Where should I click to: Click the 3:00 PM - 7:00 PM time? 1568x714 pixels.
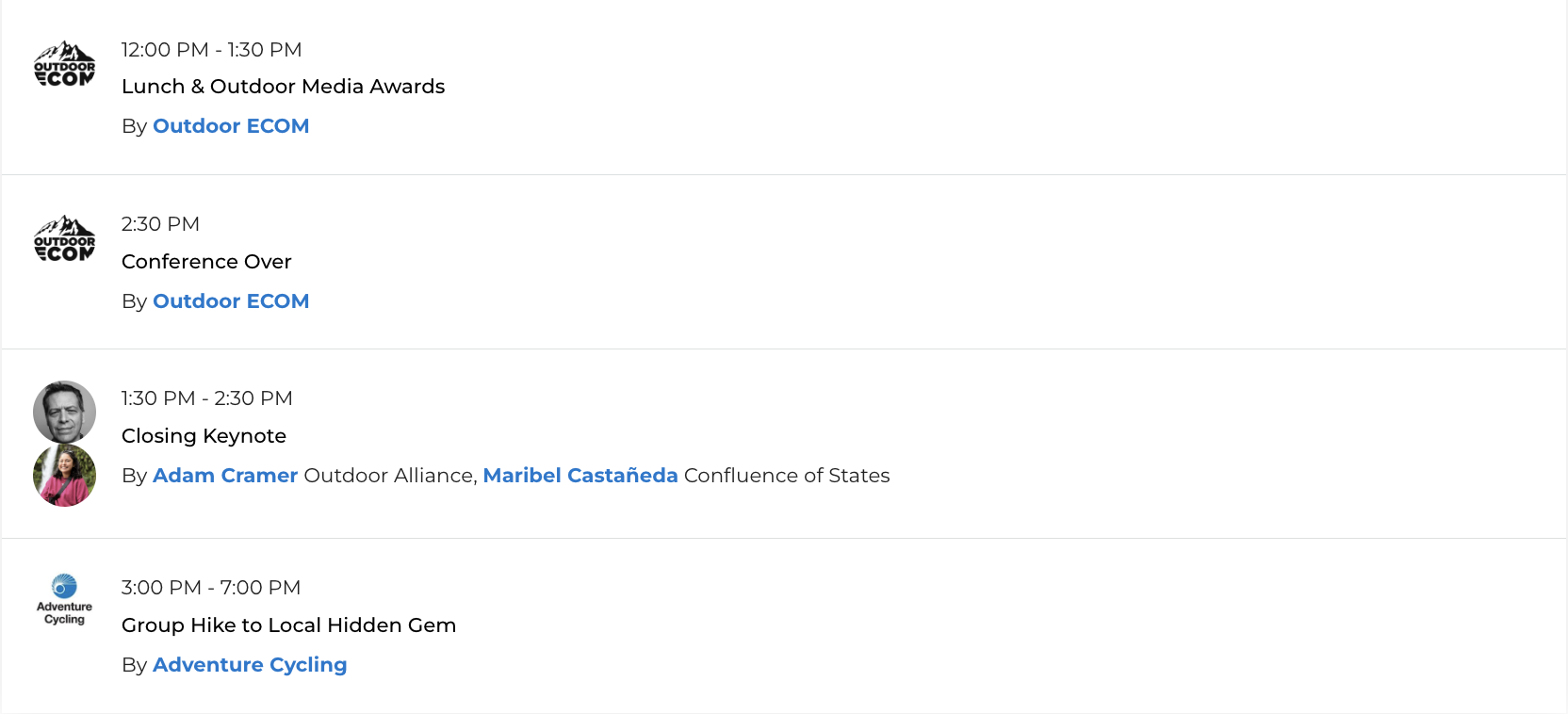210,588
